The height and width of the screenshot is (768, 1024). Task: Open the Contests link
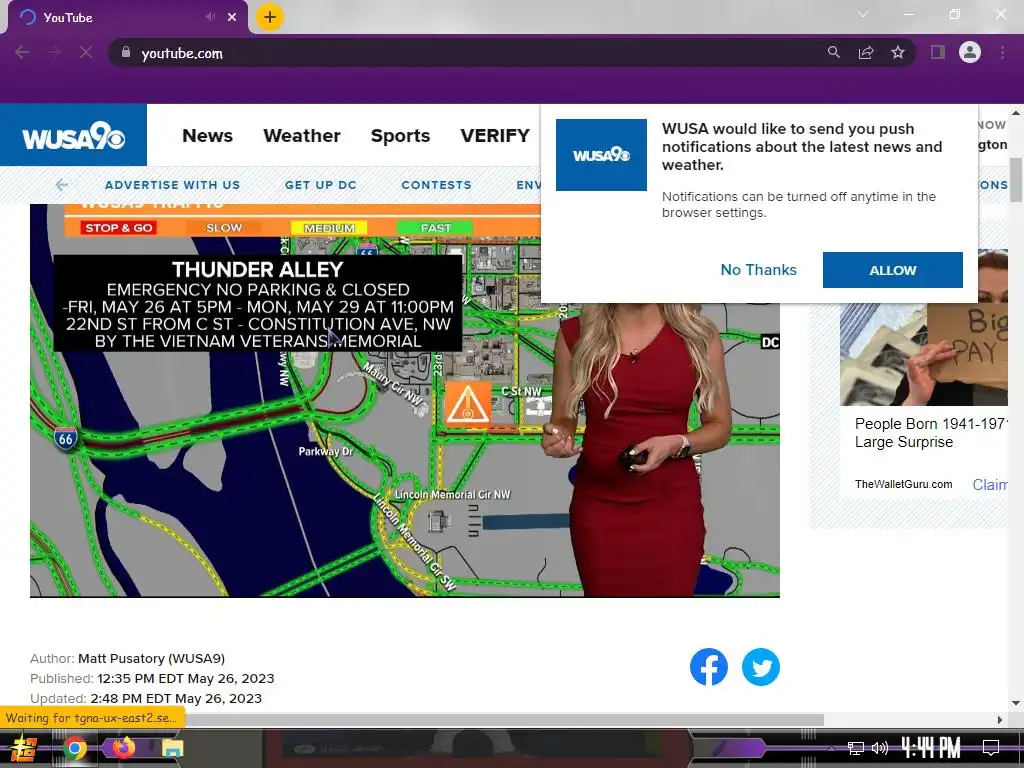point(436,185)
